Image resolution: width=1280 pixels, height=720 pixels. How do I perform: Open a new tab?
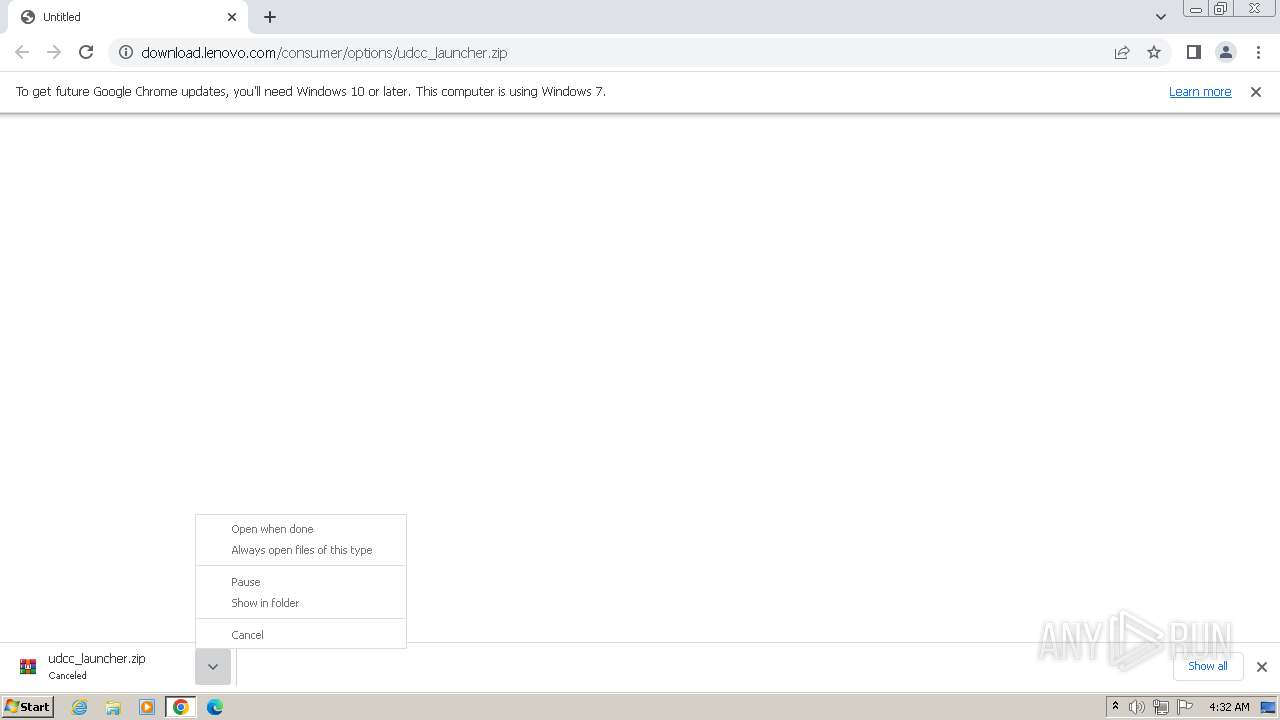pyautogui.click(x=270, y=17)
